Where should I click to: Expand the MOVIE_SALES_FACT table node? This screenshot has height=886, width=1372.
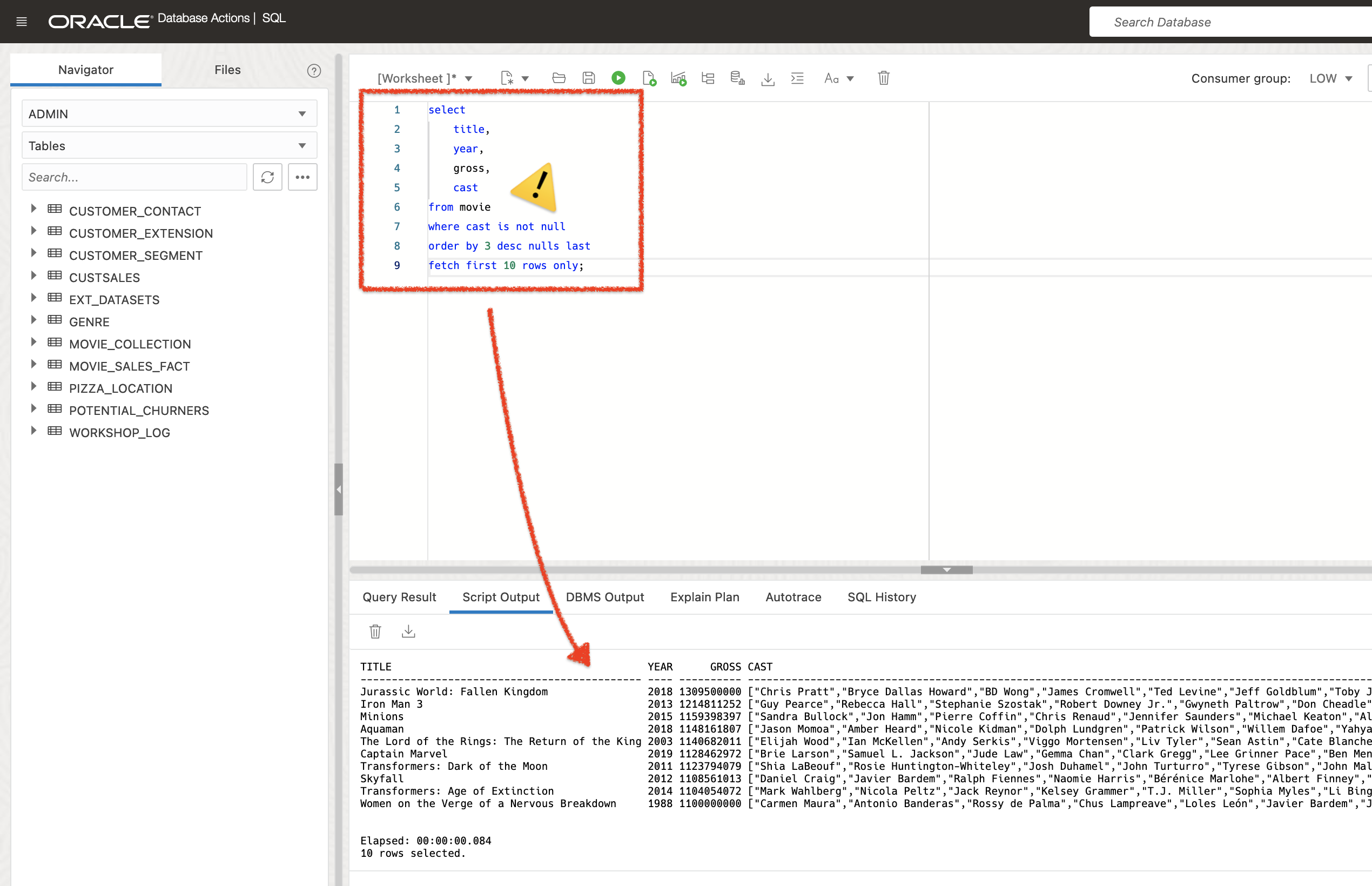[x=33, y=364]
